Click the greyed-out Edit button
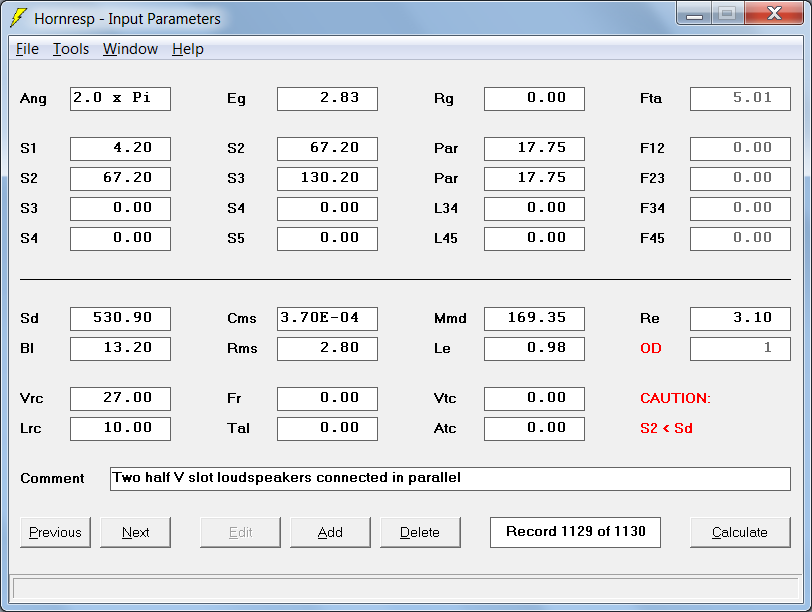Image resolution: width=812 pixels, height=612 pixels. click(240, 532)
